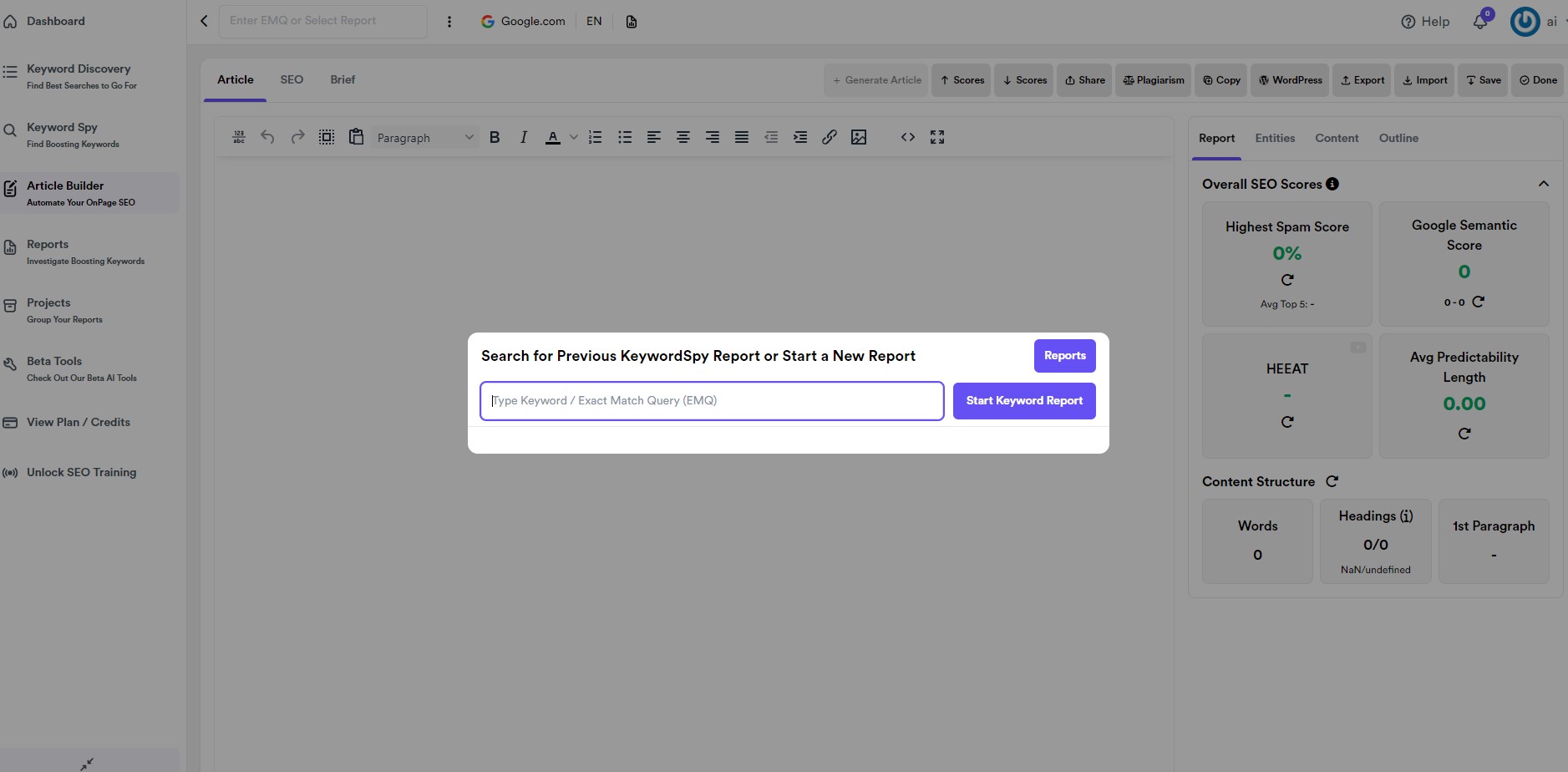This screenshot has width=1568, height=772.
Task: Click the Start Keyword Report button
Action: pos(1024,401)
